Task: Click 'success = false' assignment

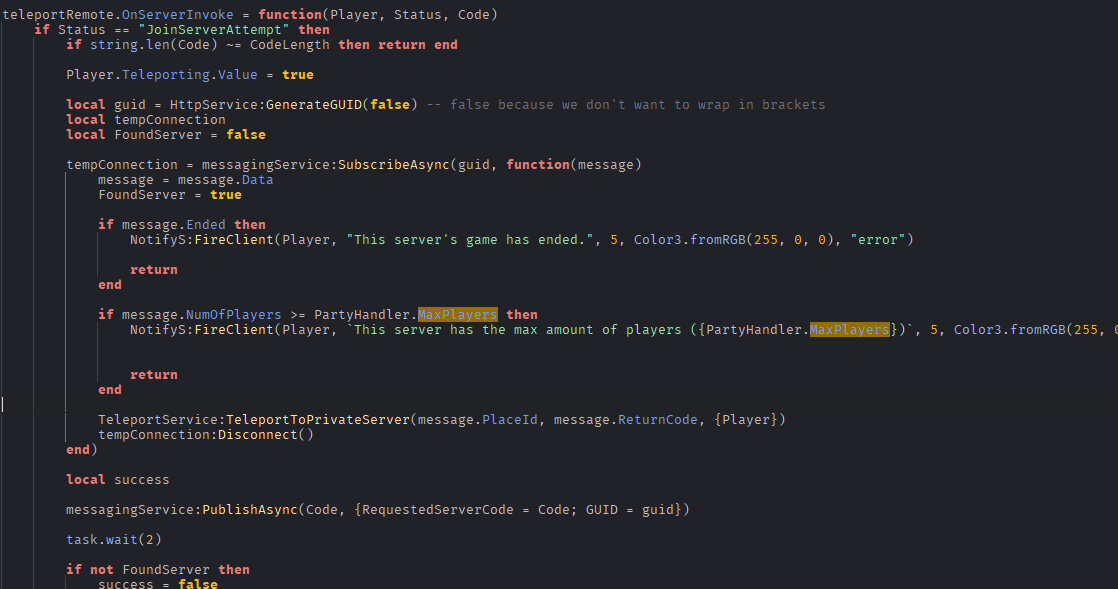Action: point(158,583)
